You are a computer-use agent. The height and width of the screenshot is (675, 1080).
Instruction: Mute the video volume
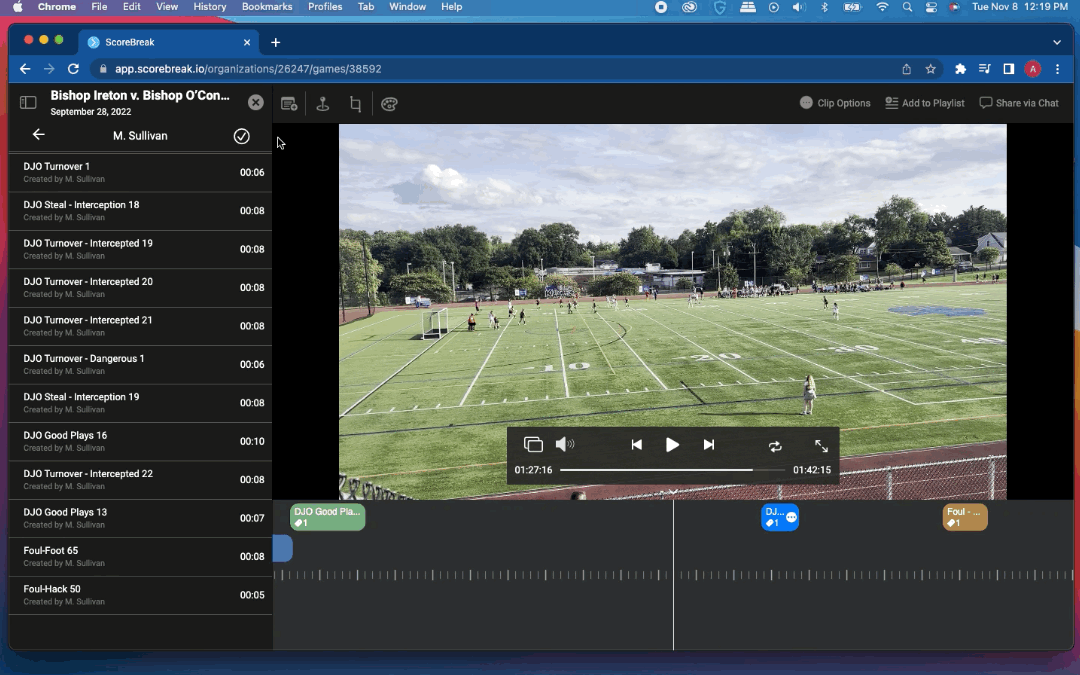[565, 444]
